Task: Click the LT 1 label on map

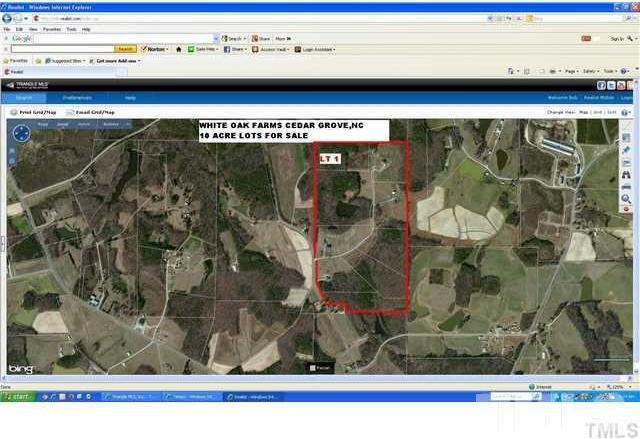Action: 330,159
